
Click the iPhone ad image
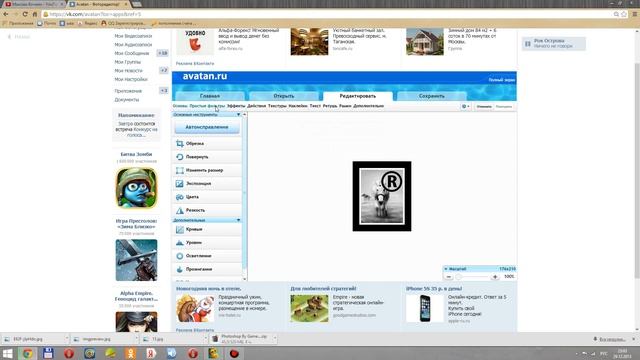424,309
